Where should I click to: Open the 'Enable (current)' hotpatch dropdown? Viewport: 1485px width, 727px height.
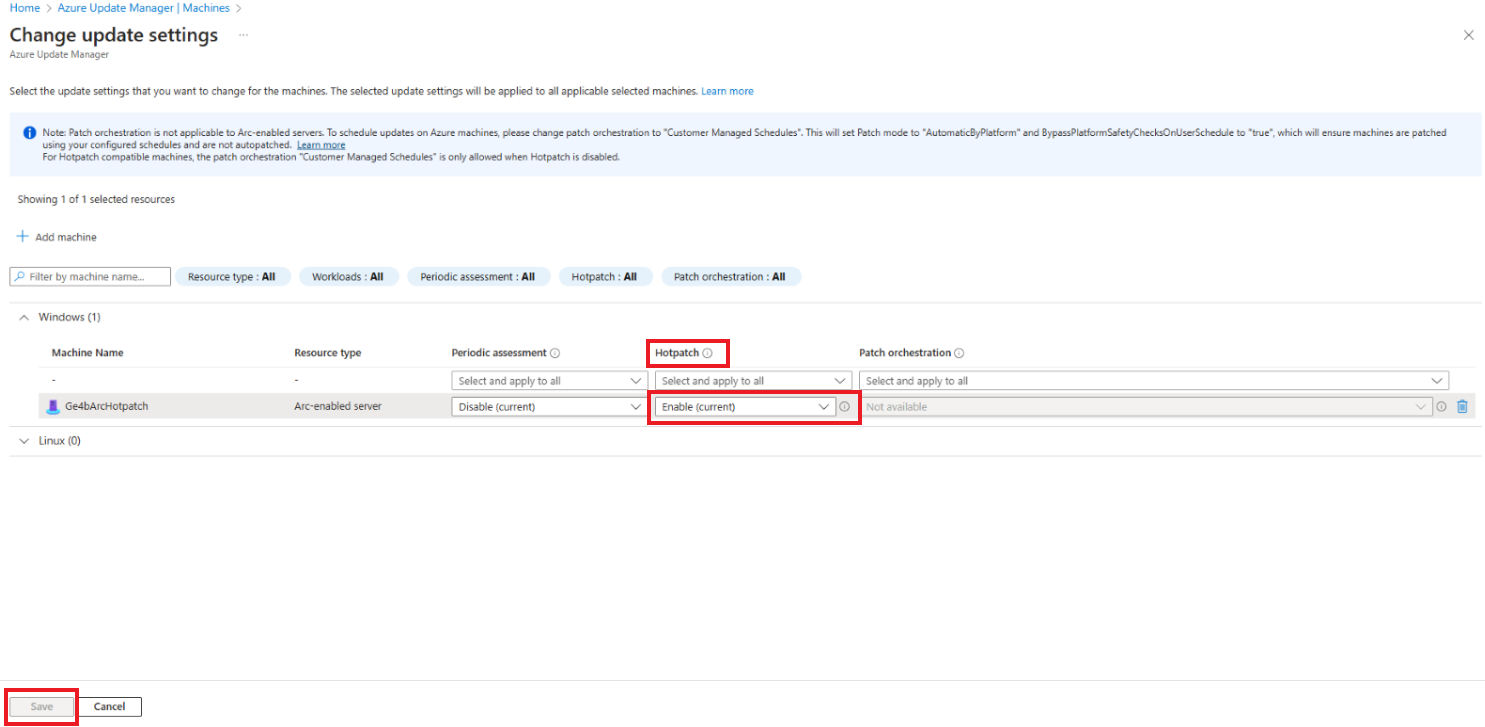click(x=745, y=407)
